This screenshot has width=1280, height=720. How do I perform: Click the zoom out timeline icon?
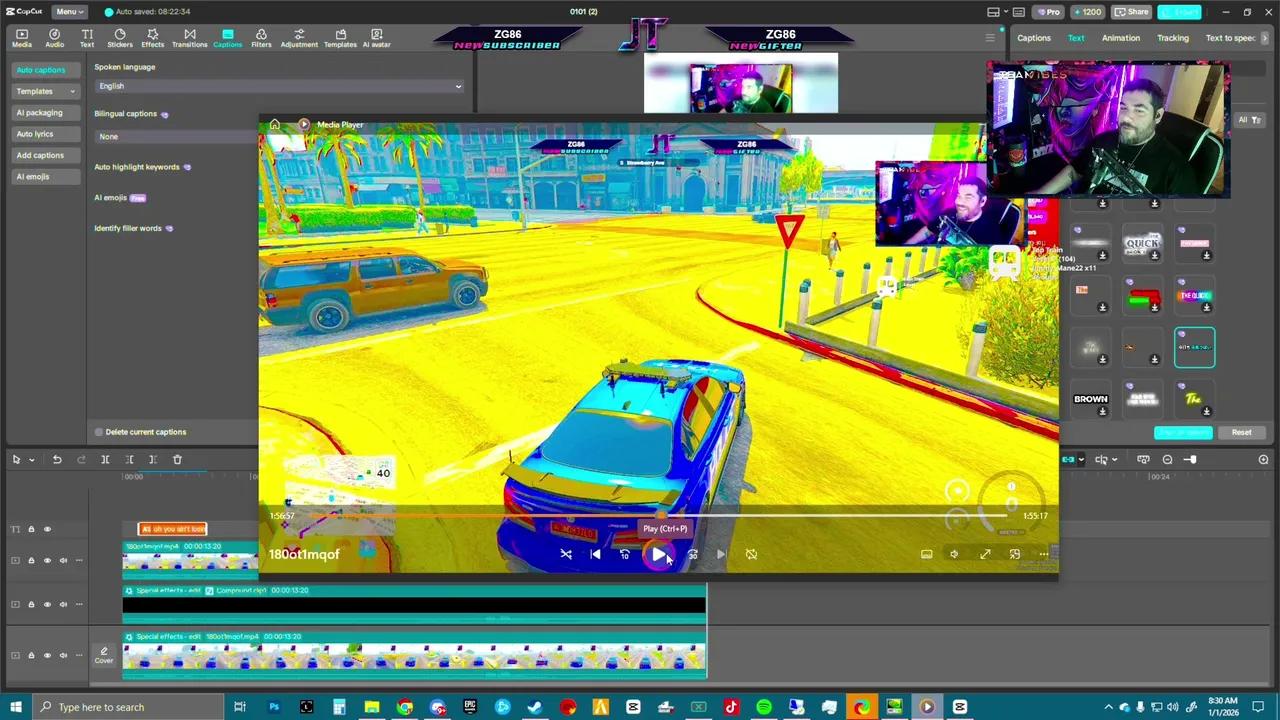tap(1167, 459)
